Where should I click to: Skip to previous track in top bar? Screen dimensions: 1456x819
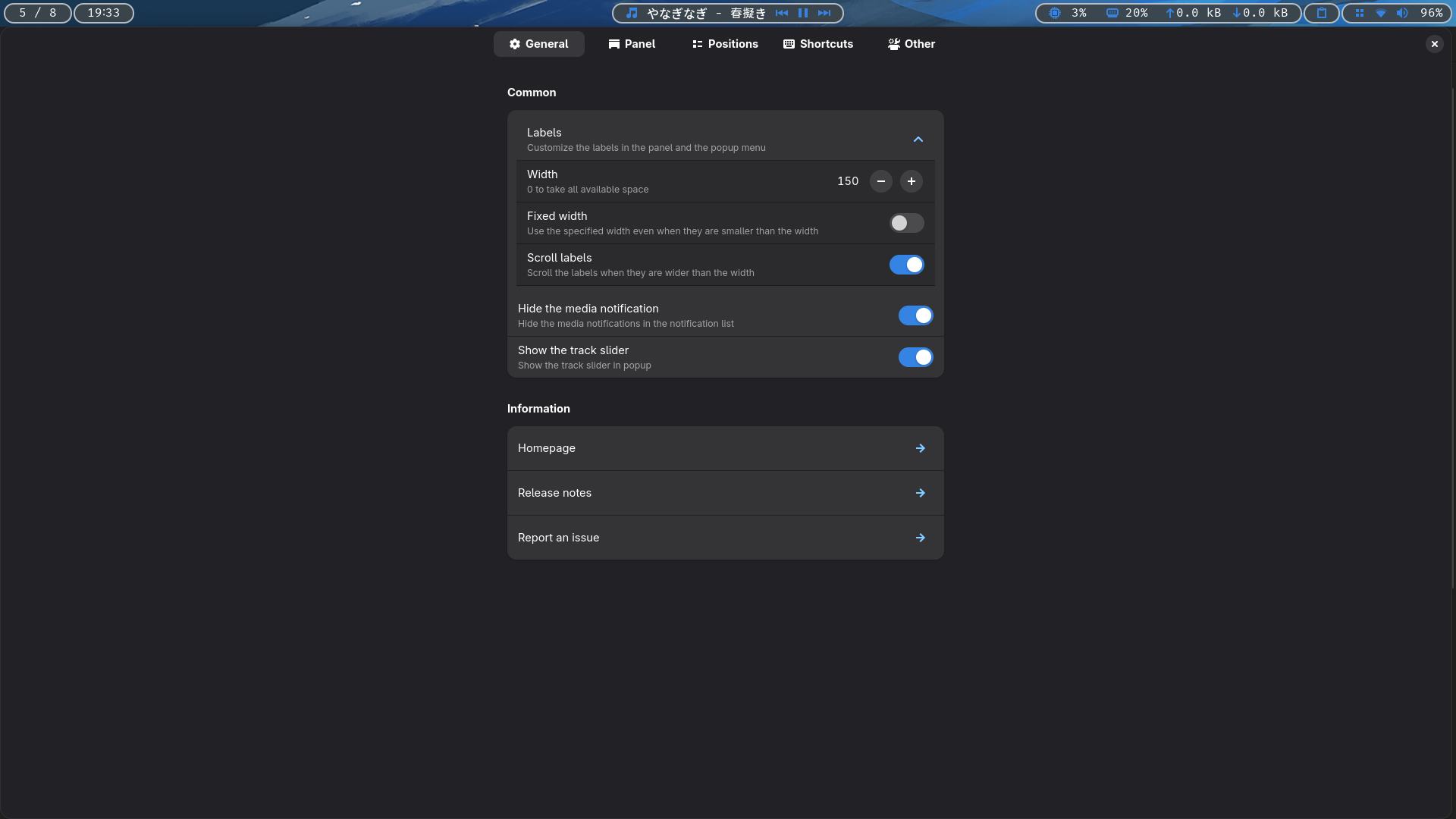point(782,13)
